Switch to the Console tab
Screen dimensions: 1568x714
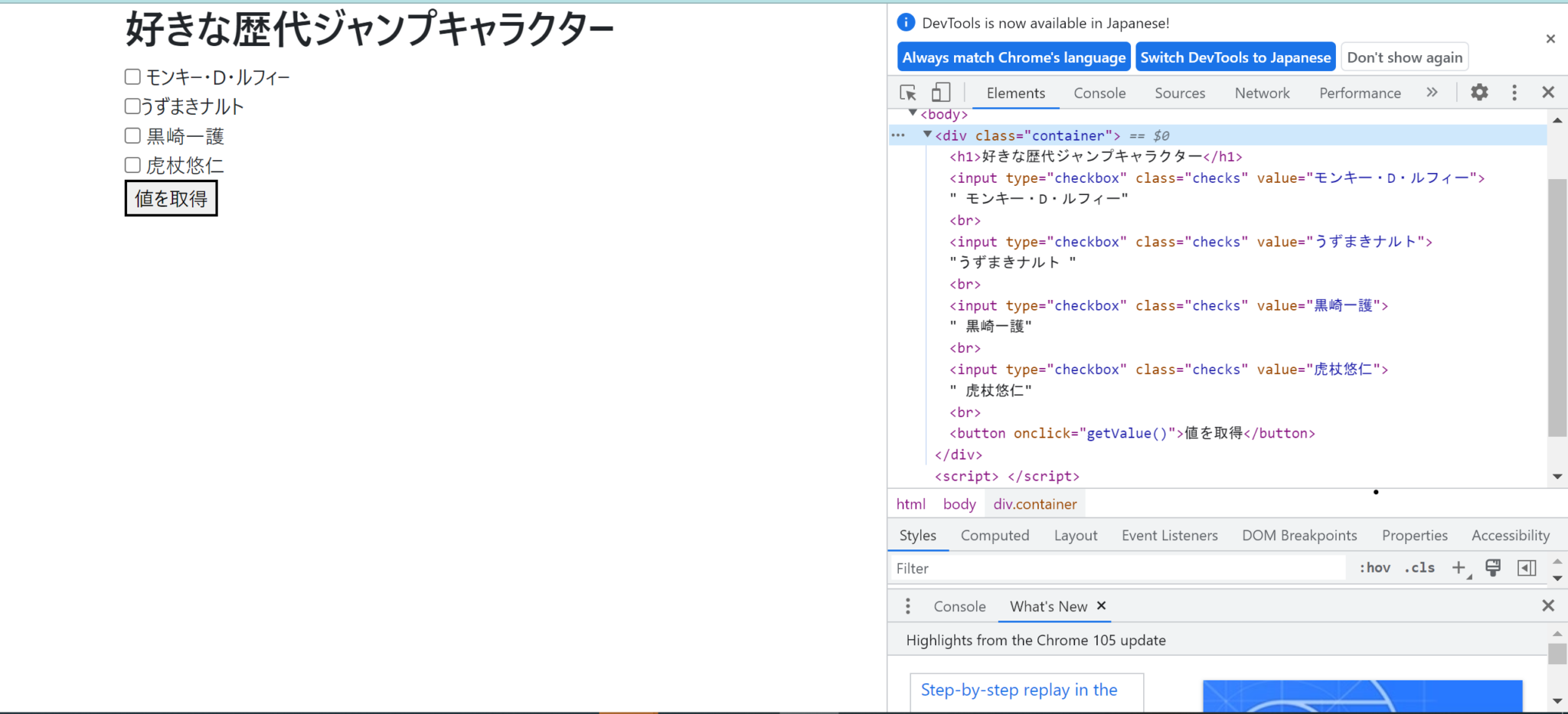1099,92
